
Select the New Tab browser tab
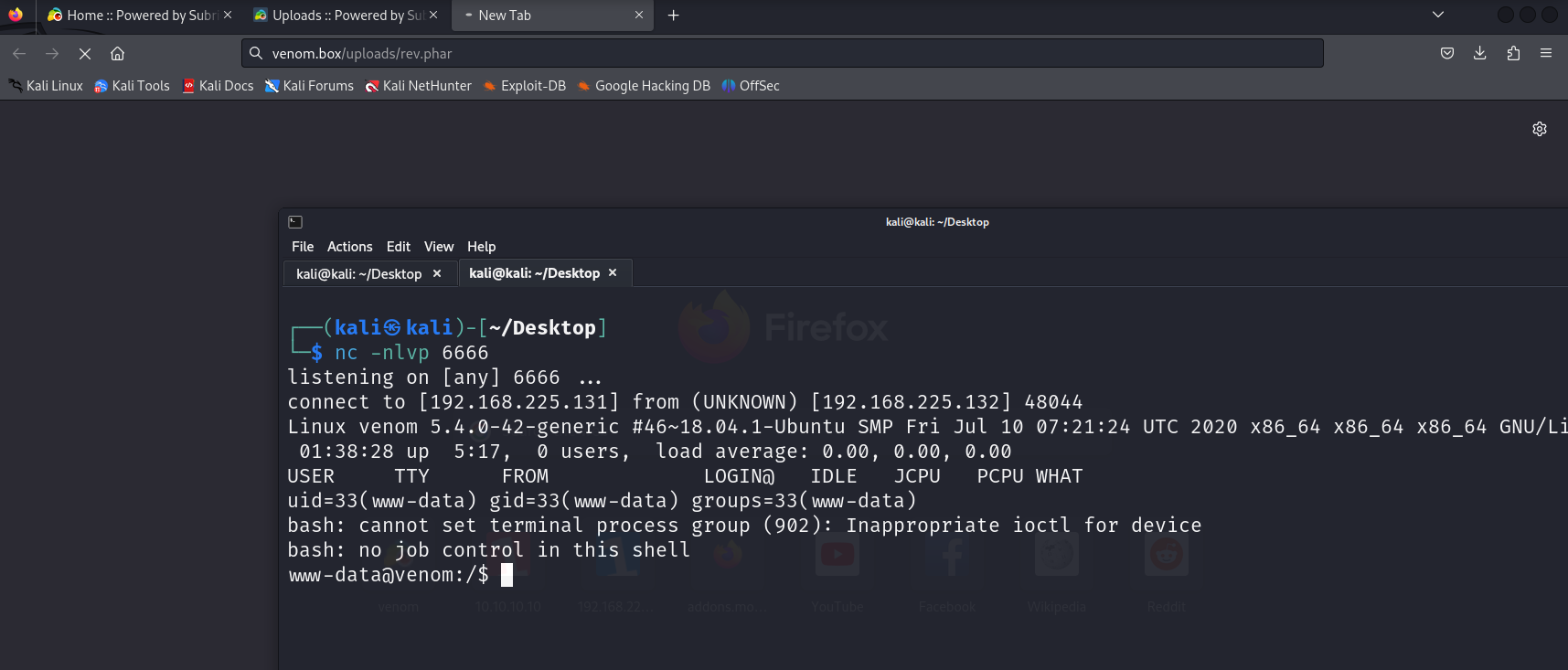coord(551,16)
